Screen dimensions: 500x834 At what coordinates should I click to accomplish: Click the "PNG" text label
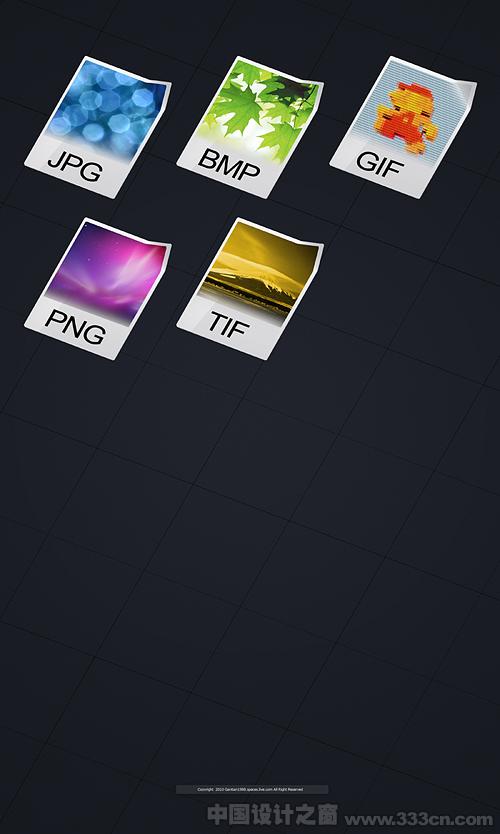point(75,326)
